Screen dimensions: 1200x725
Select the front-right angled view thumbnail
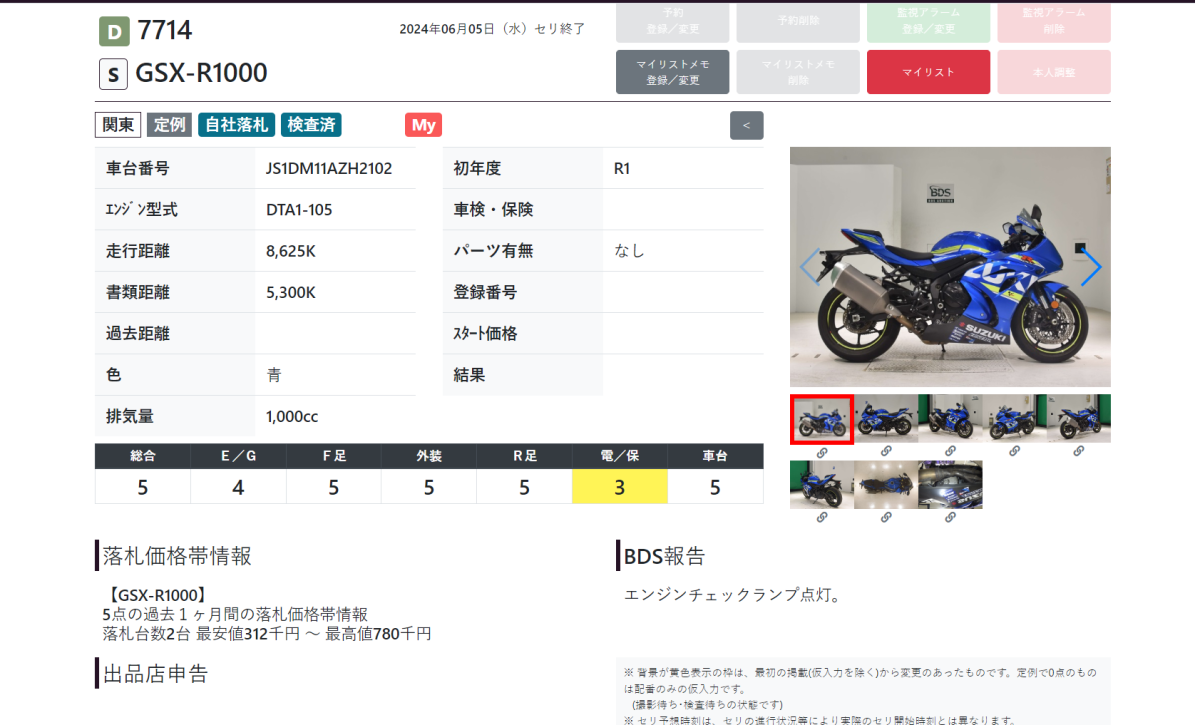(1014, 419)
